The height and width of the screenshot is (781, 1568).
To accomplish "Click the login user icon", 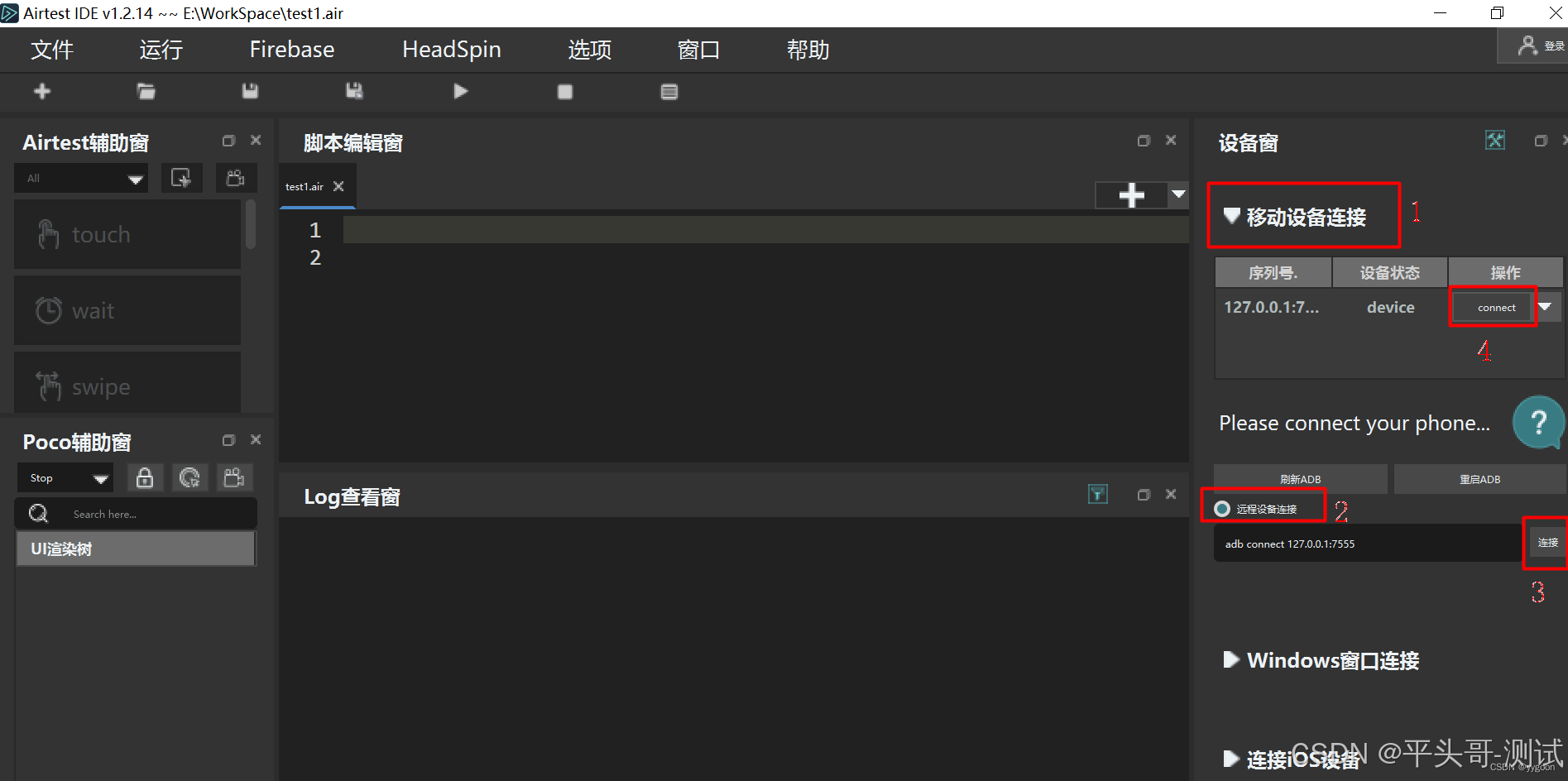I will pyautogui.click(x=1527, y=46).
